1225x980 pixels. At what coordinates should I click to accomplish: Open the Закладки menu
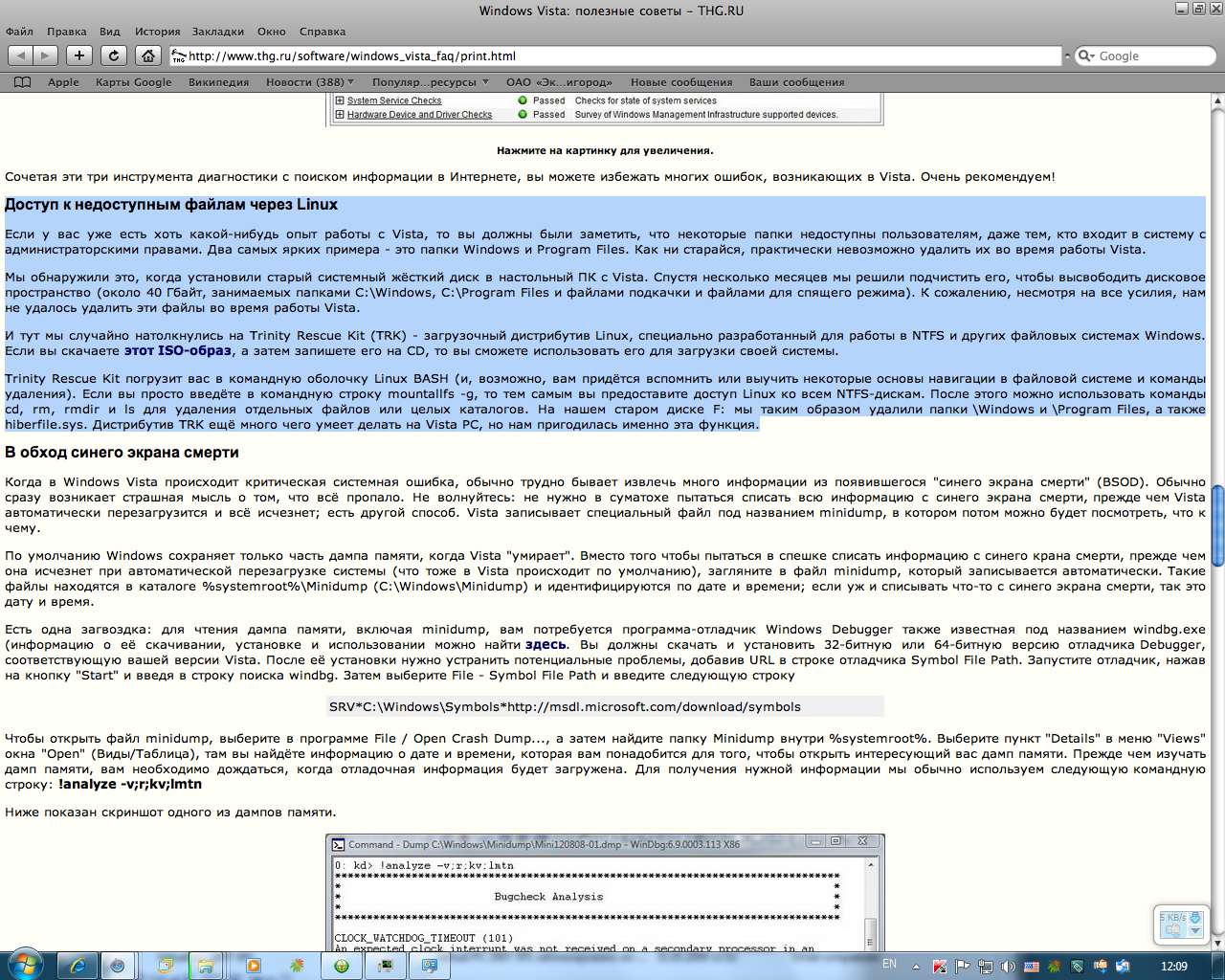click(217, 32)
